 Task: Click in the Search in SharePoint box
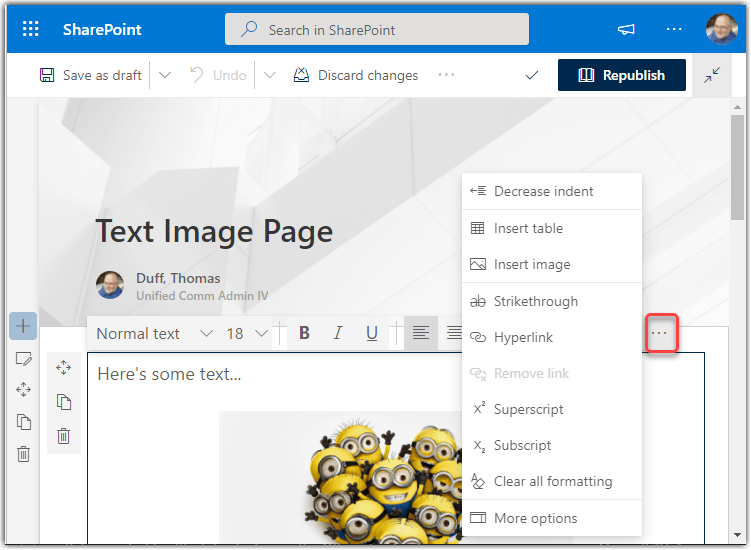coord(376,30)
